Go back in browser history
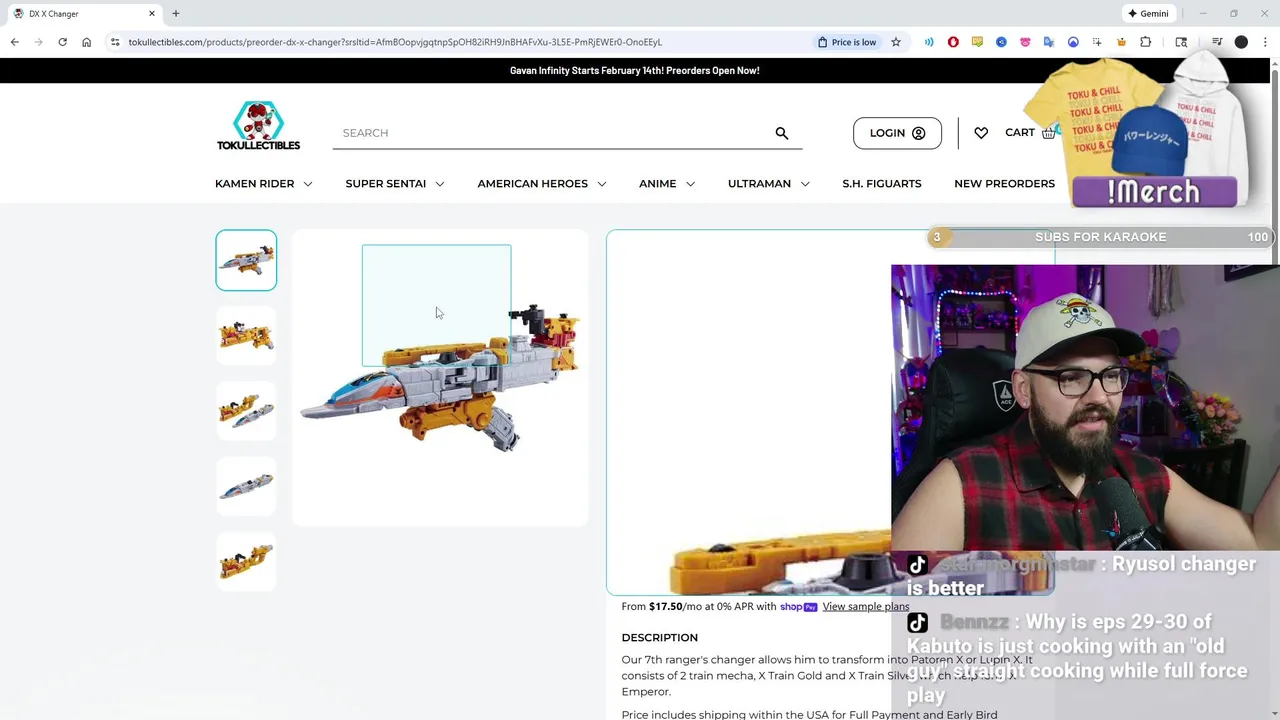 tap(14, 42)
